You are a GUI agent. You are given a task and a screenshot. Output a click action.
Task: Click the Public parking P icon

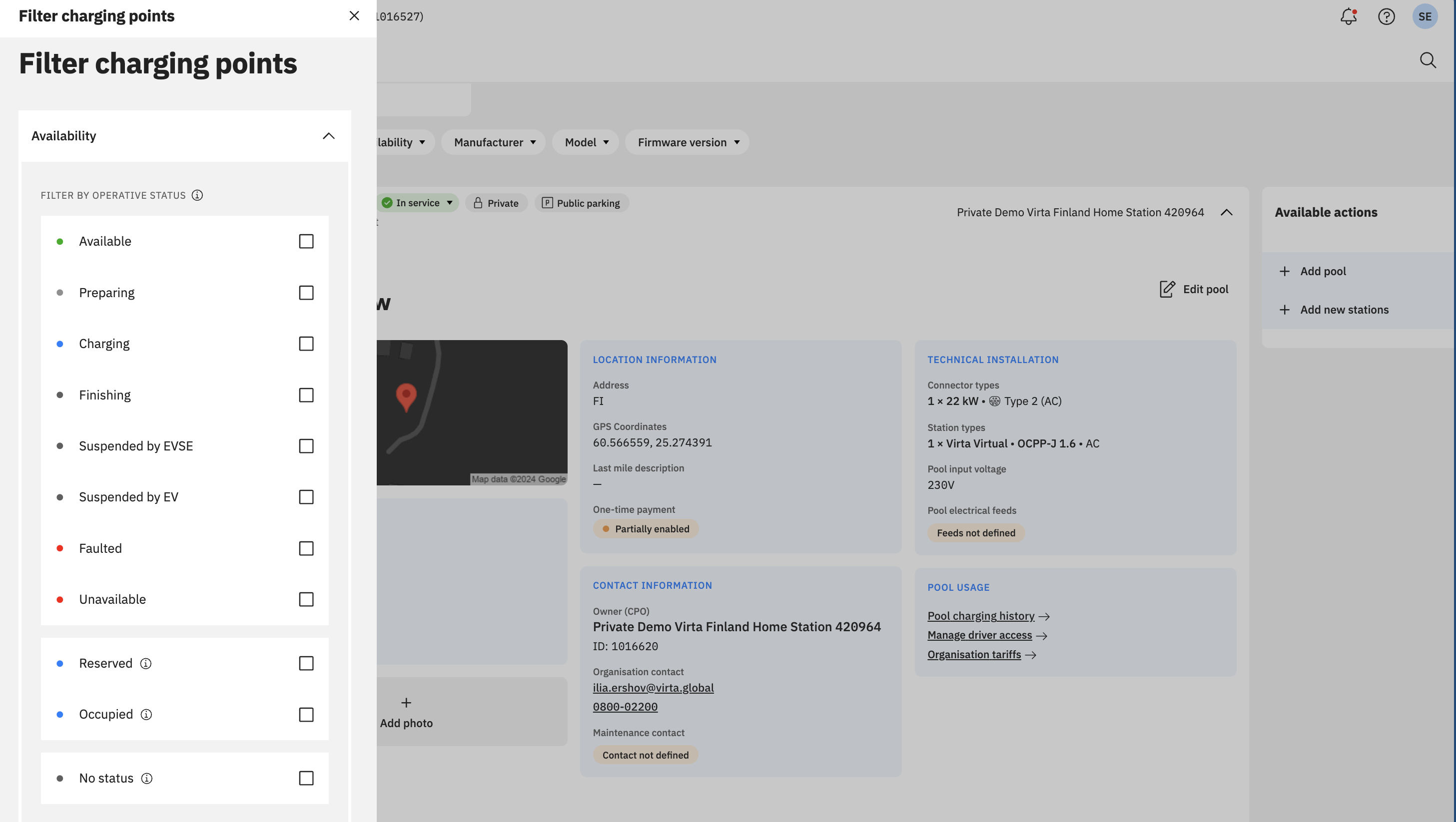547,203
